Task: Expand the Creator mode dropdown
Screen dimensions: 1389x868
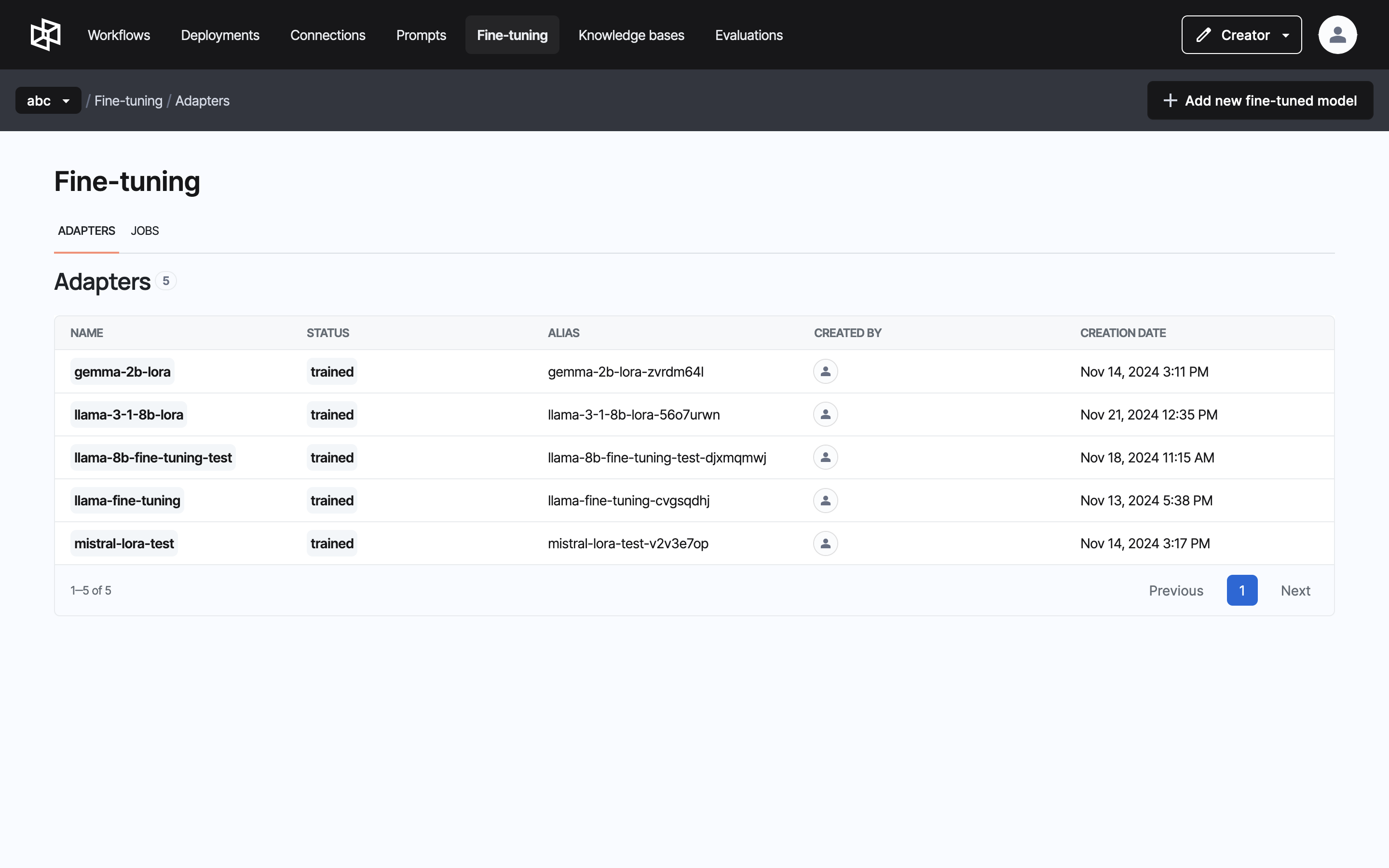Action: (1286, 35)
